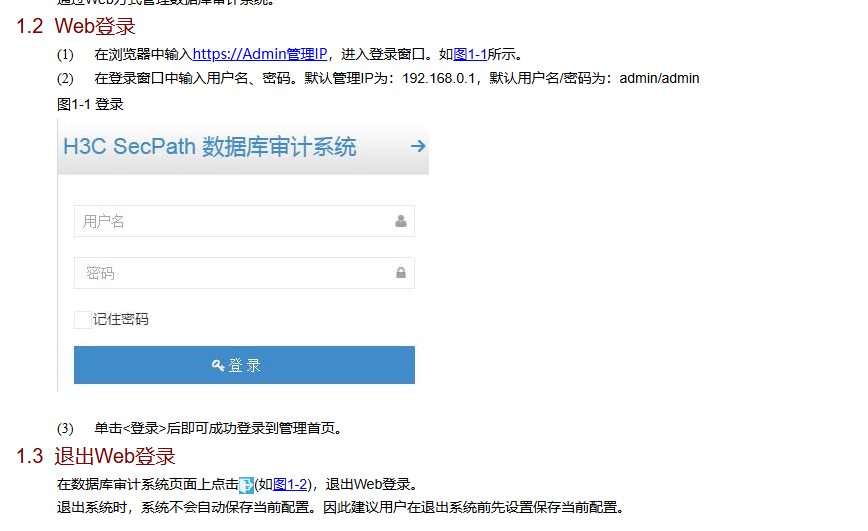Tick the 记住密码 checkbox
The height and width of the screenshot is (531, 868).
(82, 319)
